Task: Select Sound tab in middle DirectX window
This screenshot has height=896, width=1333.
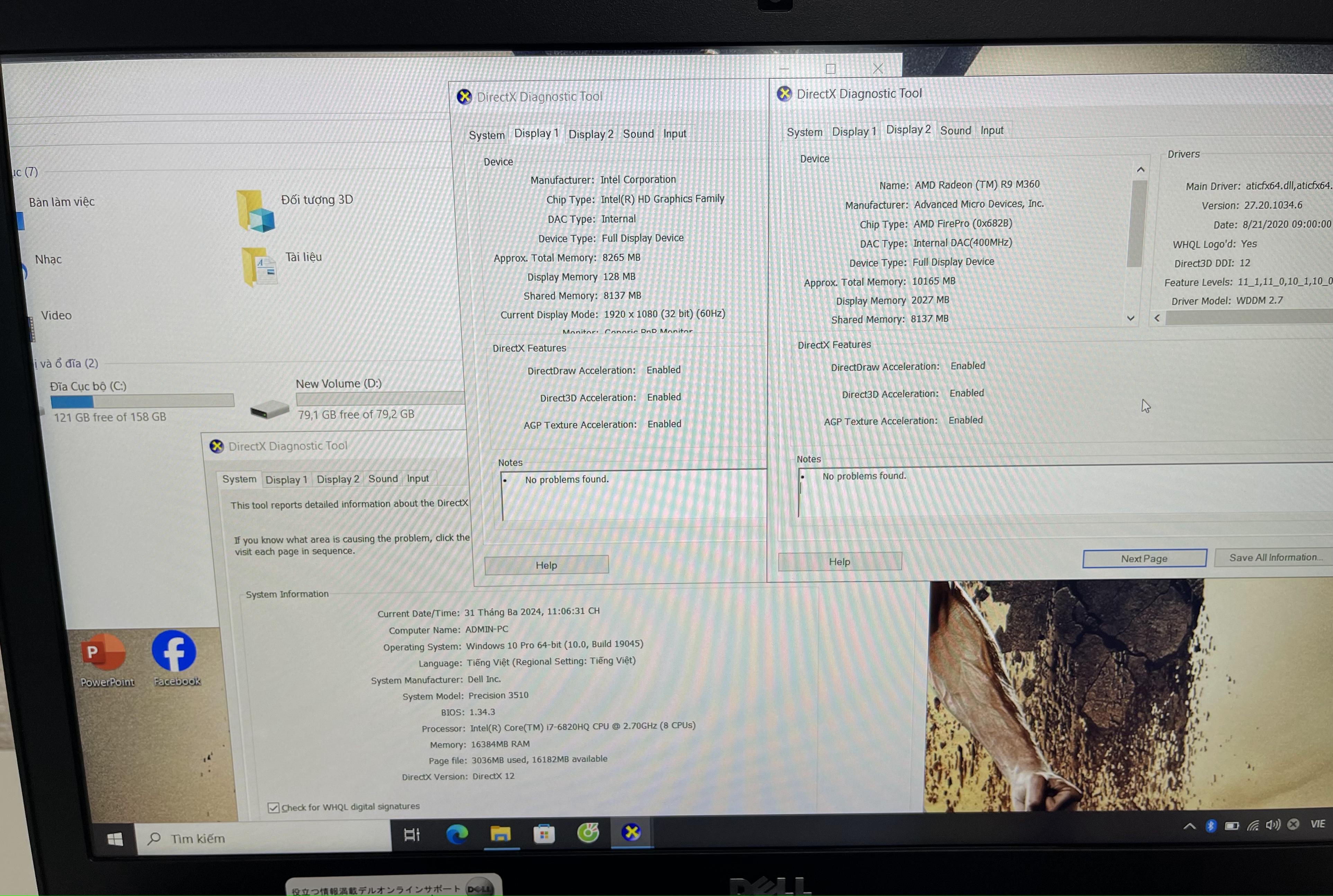Action: [638, 134]
